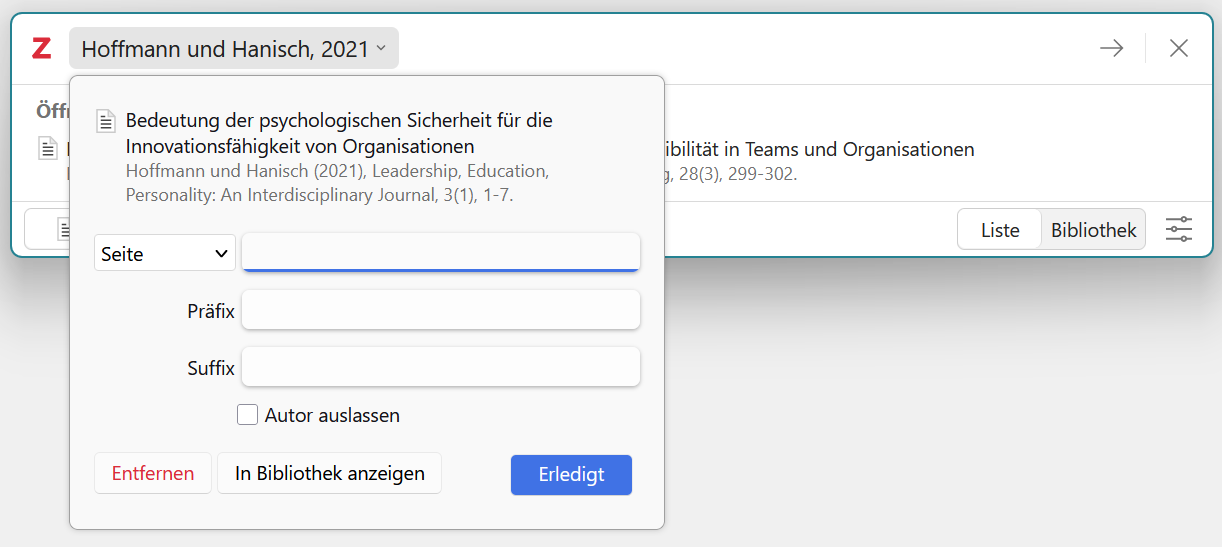
Task: Expand the chevron on Hoffmann und Hanisch bubble
Action: [x=381, y=48]
